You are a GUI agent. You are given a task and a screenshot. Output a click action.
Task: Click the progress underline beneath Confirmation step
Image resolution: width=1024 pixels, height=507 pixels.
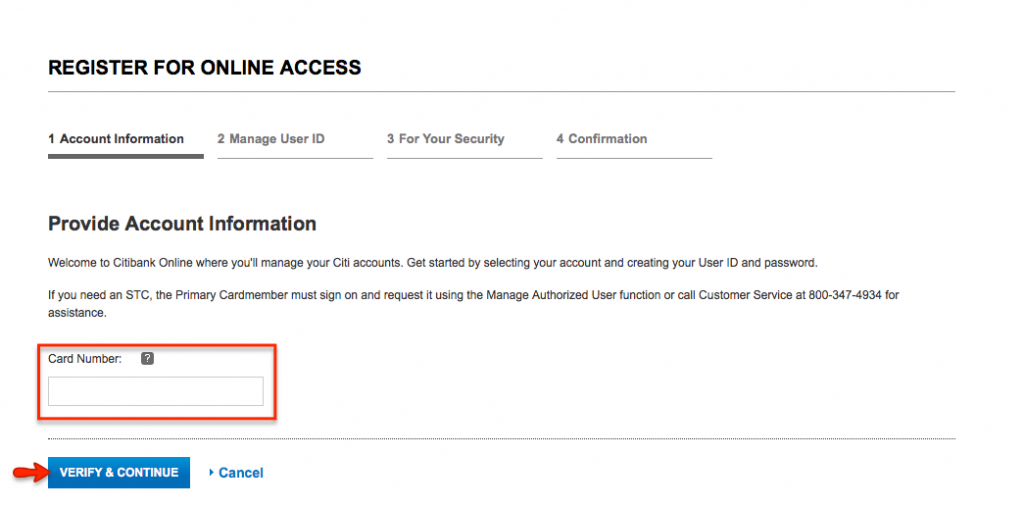pyautogui.click(x=634, y=158)
